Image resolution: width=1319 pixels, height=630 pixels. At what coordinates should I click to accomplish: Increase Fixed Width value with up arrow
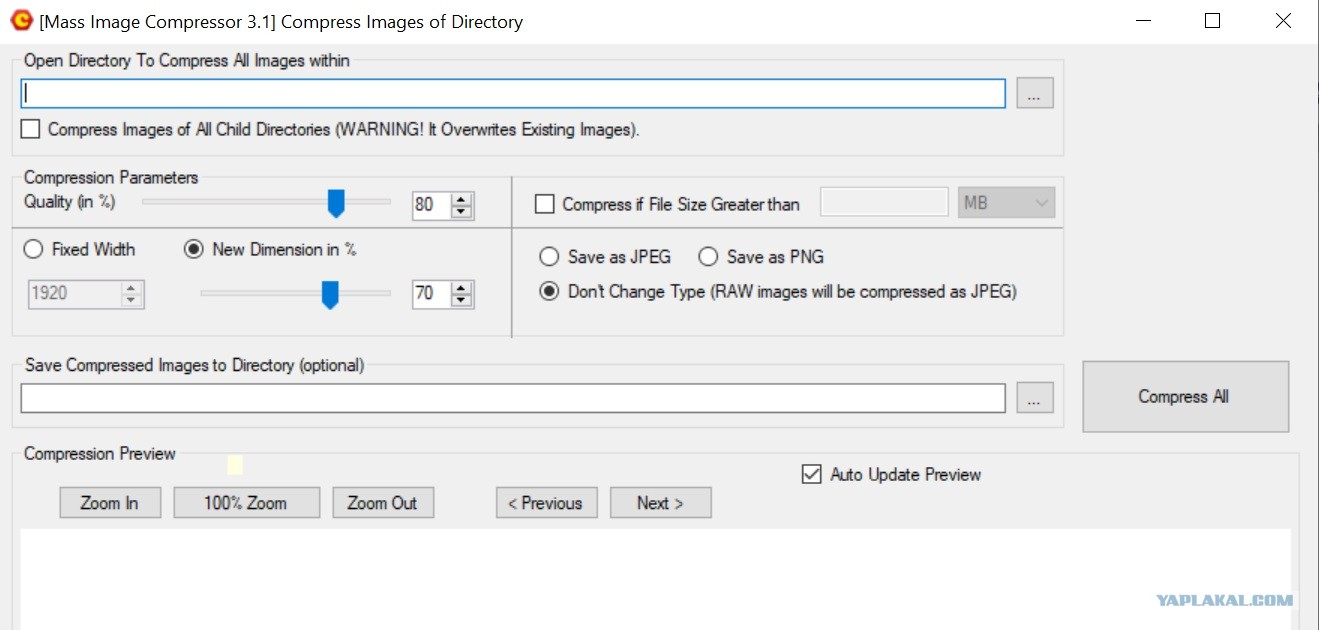pos(132,288)
